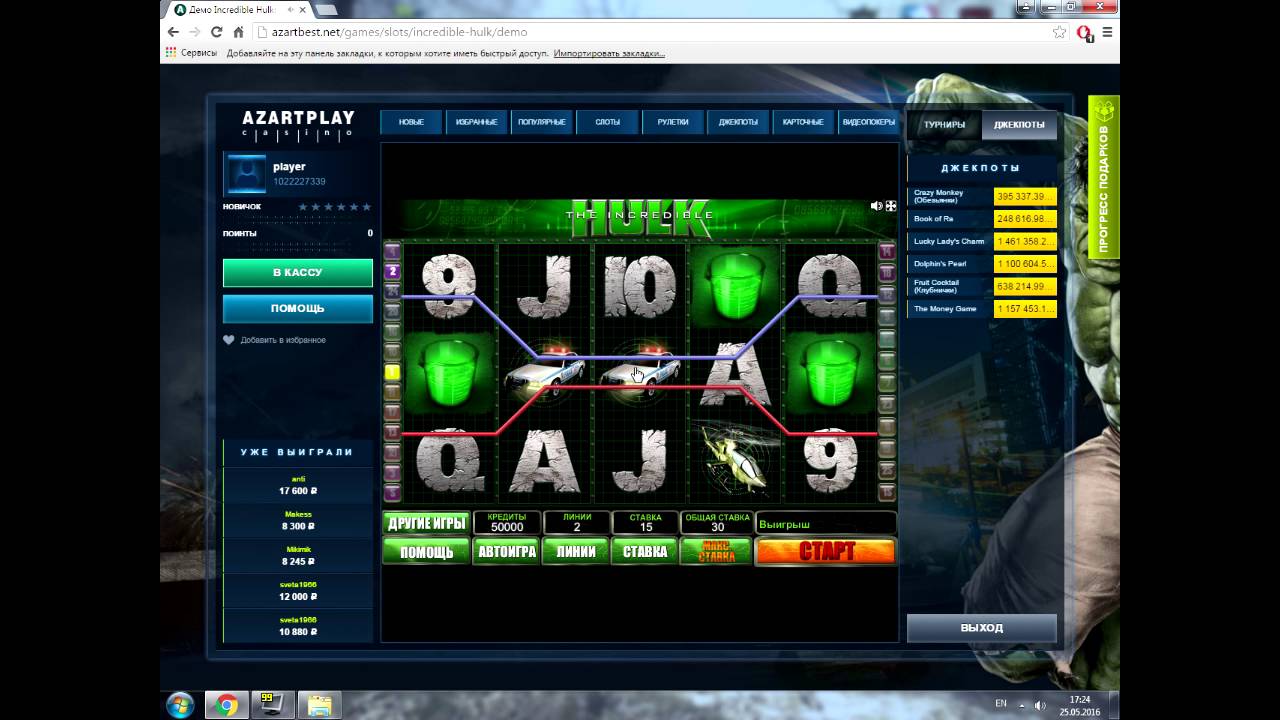Open the Lucky Lady's Charm jackpot entry
The image size is (1280, 720).
982,241
